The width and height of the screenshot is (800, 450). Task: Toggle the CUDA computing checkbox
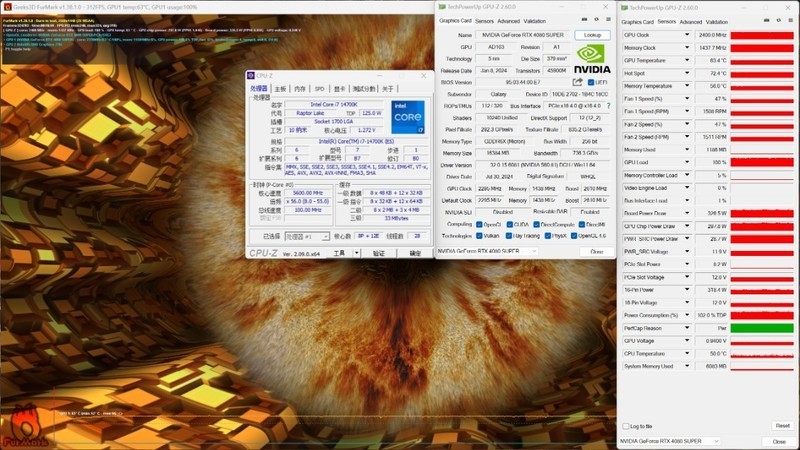[509, 224]
